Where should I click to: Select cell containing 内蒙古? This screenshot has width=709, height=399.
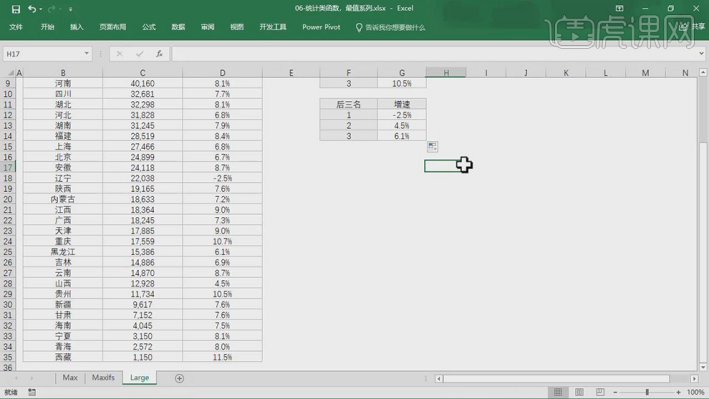[x=63, y=199]
